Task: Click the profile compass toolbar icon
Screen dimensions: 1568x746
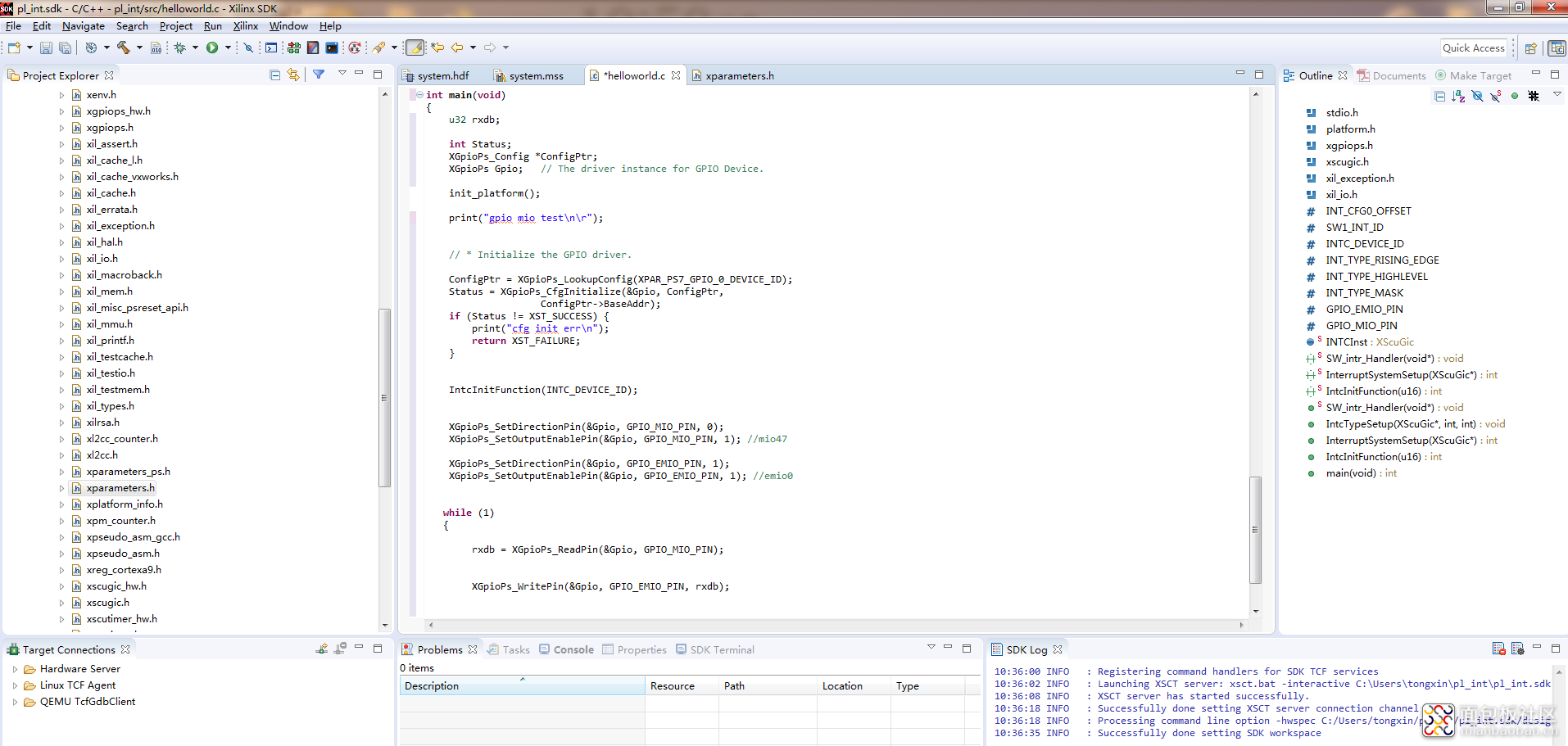Action: (x=91, y=48)
